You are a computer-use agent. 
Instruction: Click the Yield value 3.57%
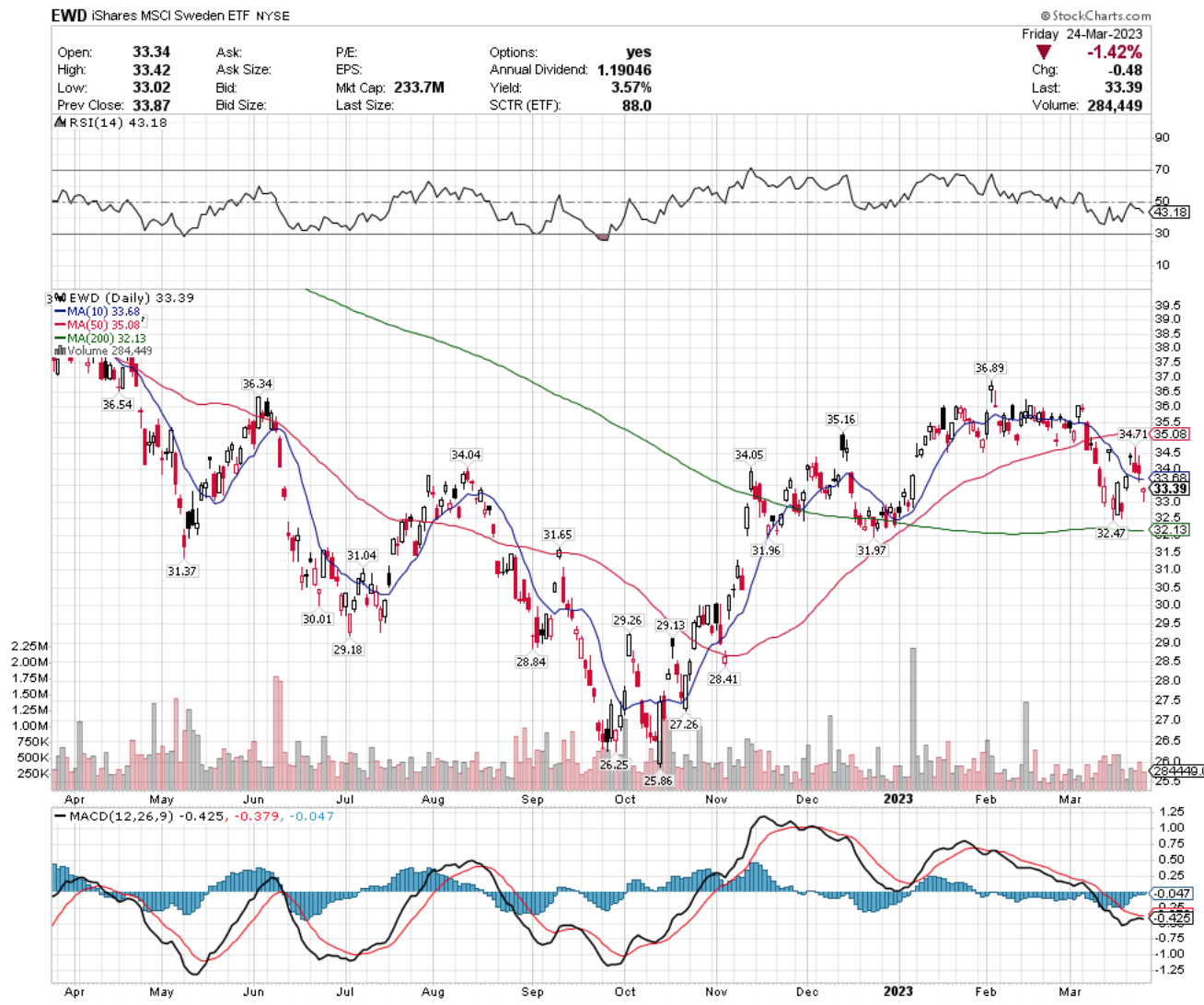(x=631, y=87)
